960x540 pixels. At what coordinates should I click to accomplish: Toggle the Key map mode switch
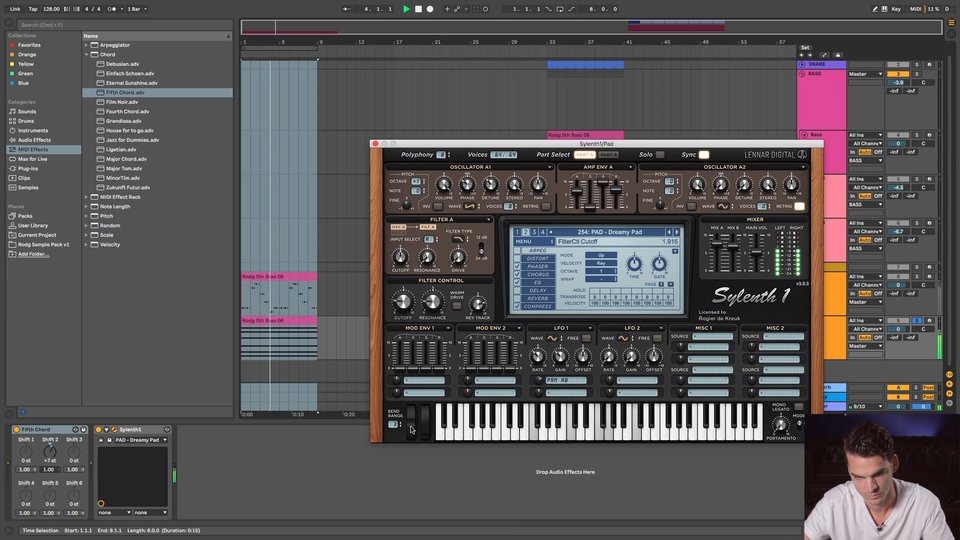896,9
